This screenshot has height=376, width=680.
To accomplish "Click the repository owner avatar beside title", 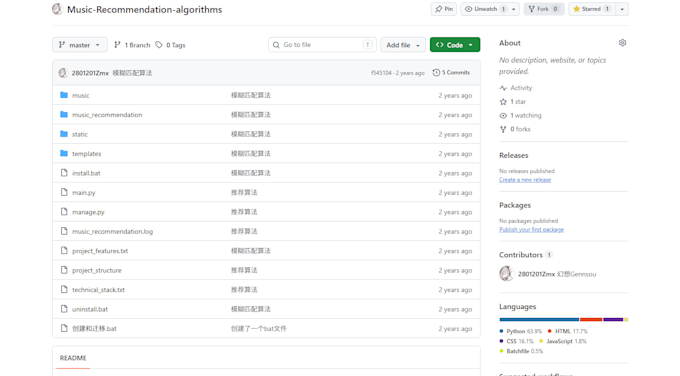I will click(57, 9).
